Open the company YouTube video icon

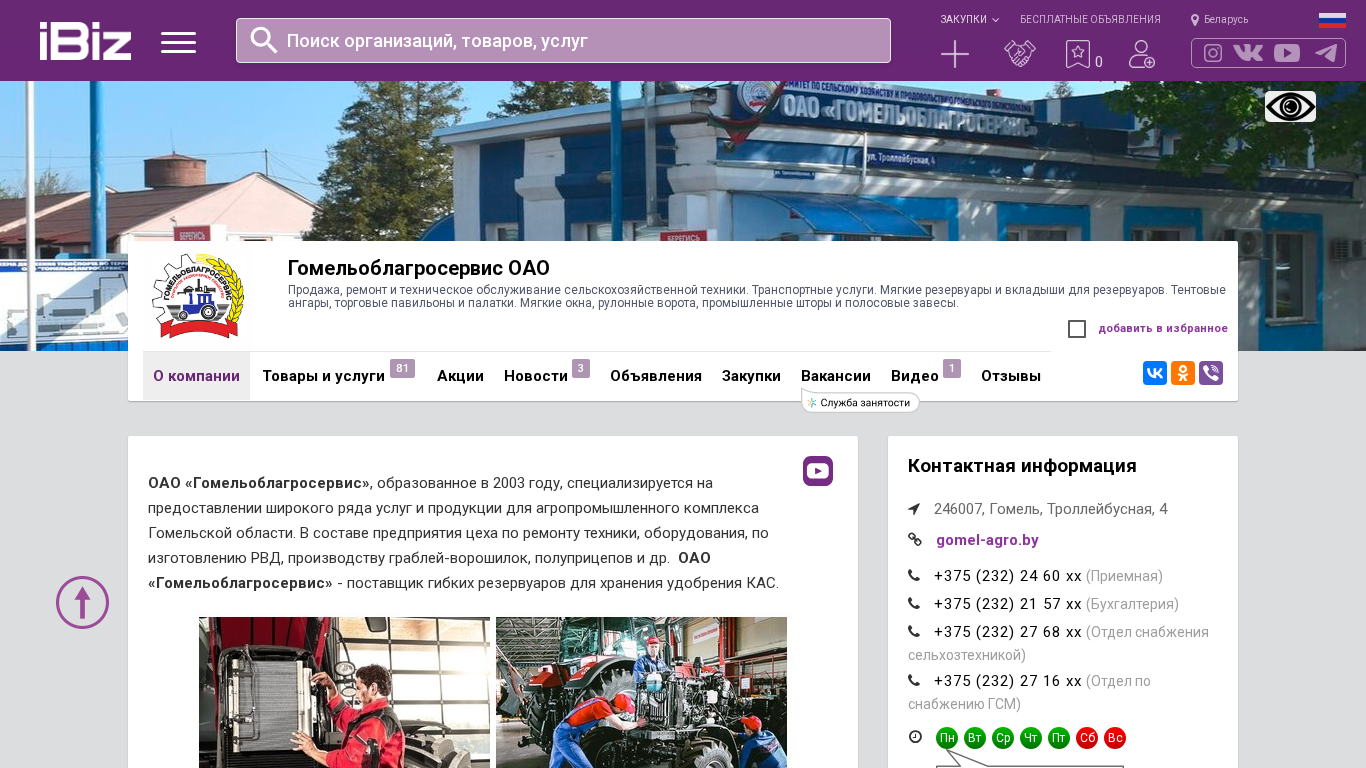(x=818, y=471)
